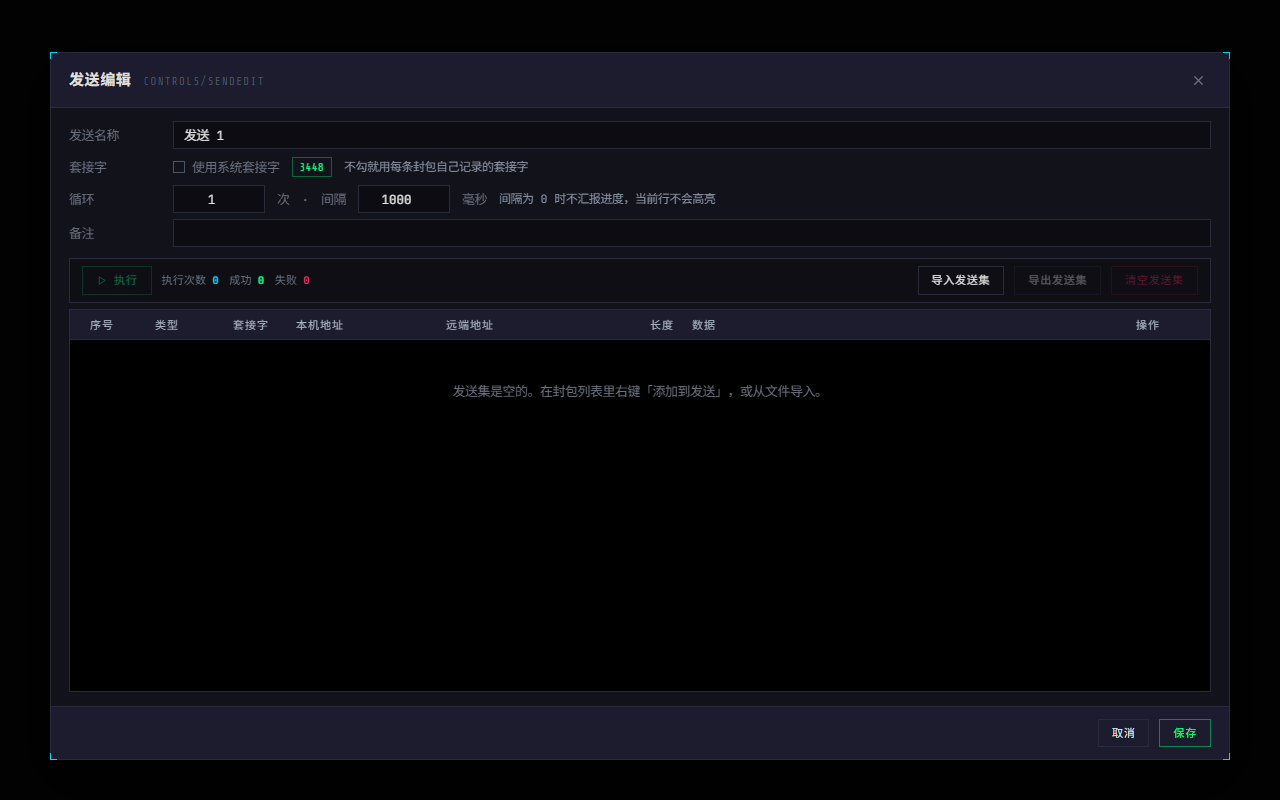Click the 发送编辑 dialog title
Viewport: 1280px width, 800px height.
100,80
